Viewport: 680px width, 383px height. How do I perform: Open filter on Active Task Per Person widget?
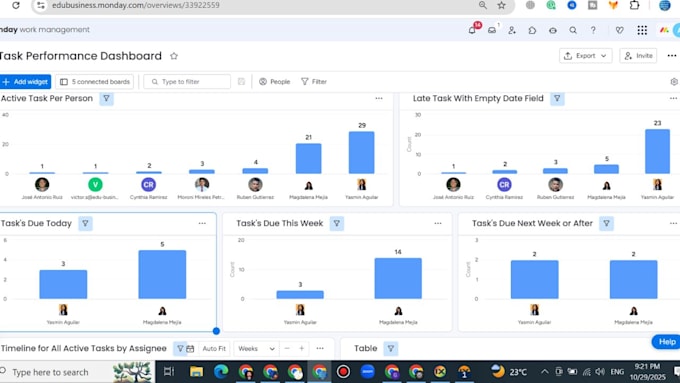(106, 98)
